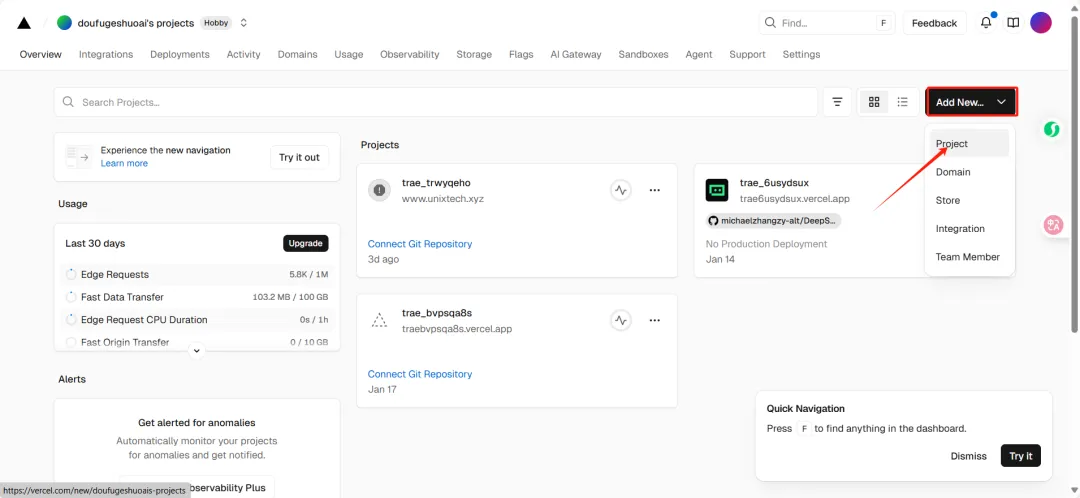Screen dimensions: 1080x498
Task: Open the team switcher chevron
Action: [x=244, y=23]
